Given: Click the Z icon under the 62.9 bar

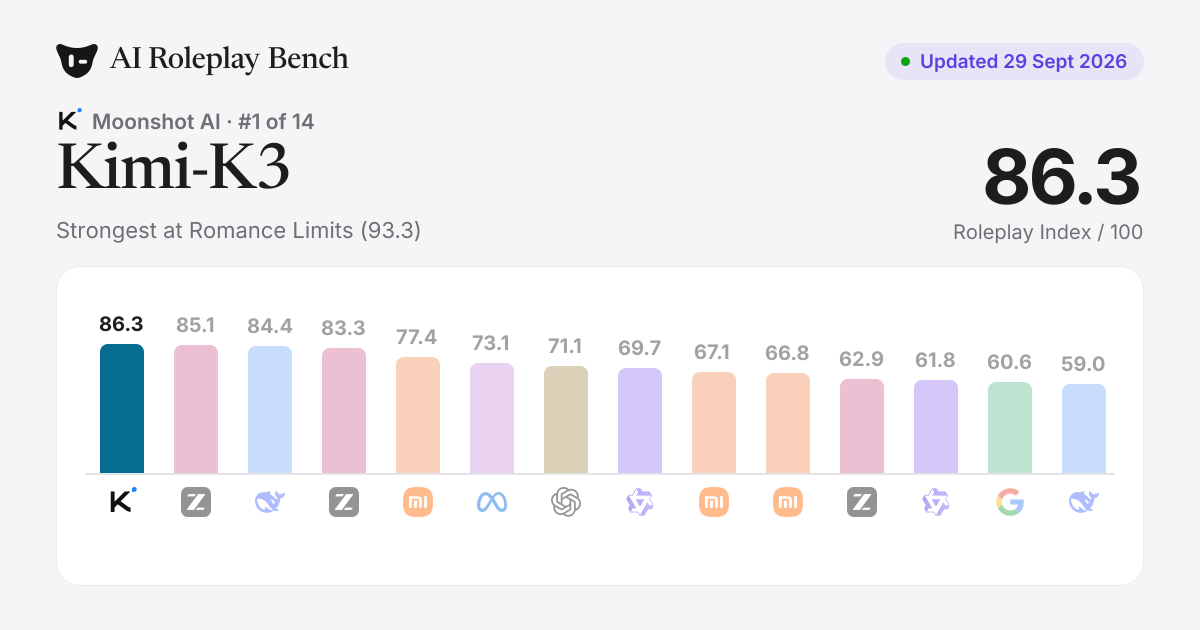Looking at the screenshot, I should [862, 501].
